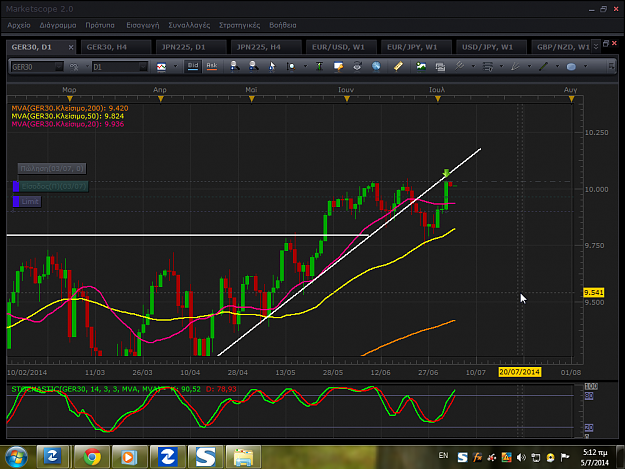
Task: Toggle the Ask price button
Action: pyautogui.click(x=212, y=66)
